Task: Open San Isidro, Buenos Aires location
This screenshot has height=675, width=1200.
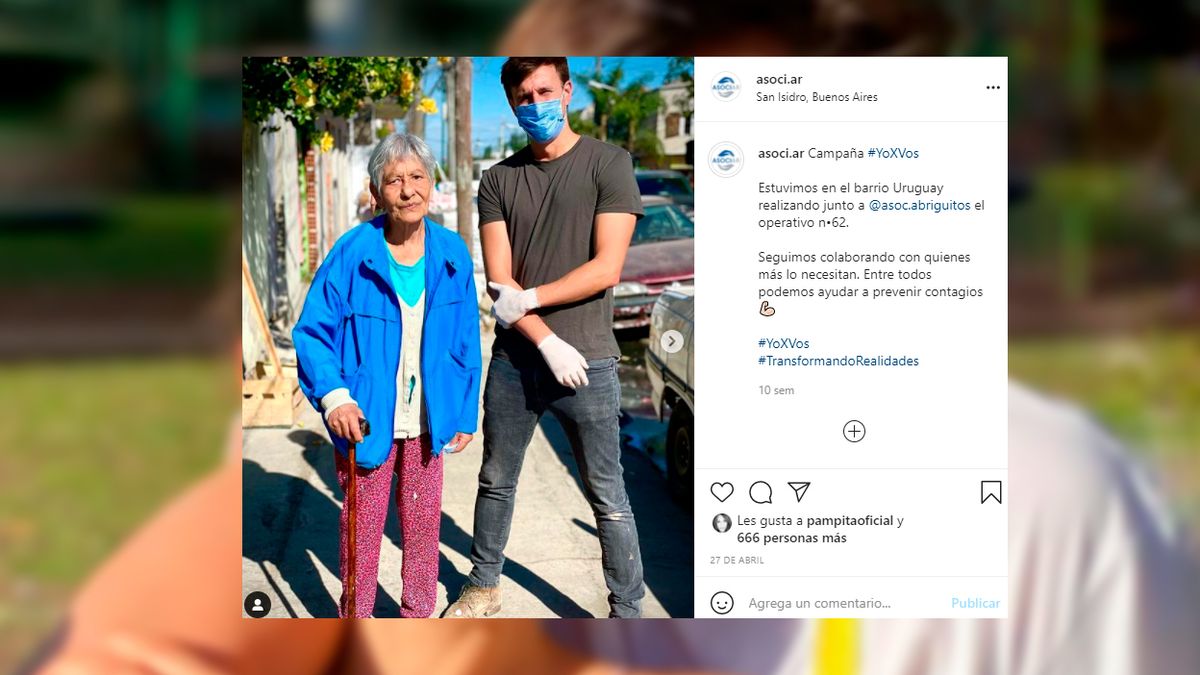Action: [817, 97]
